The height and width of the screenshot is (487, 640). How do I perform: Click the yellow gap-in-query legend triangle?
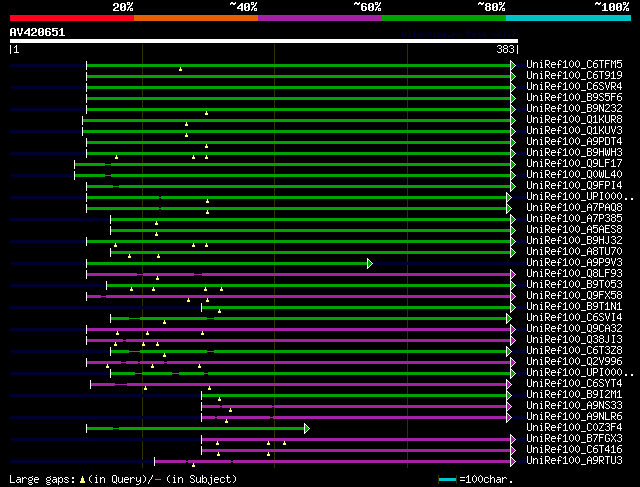82,480
